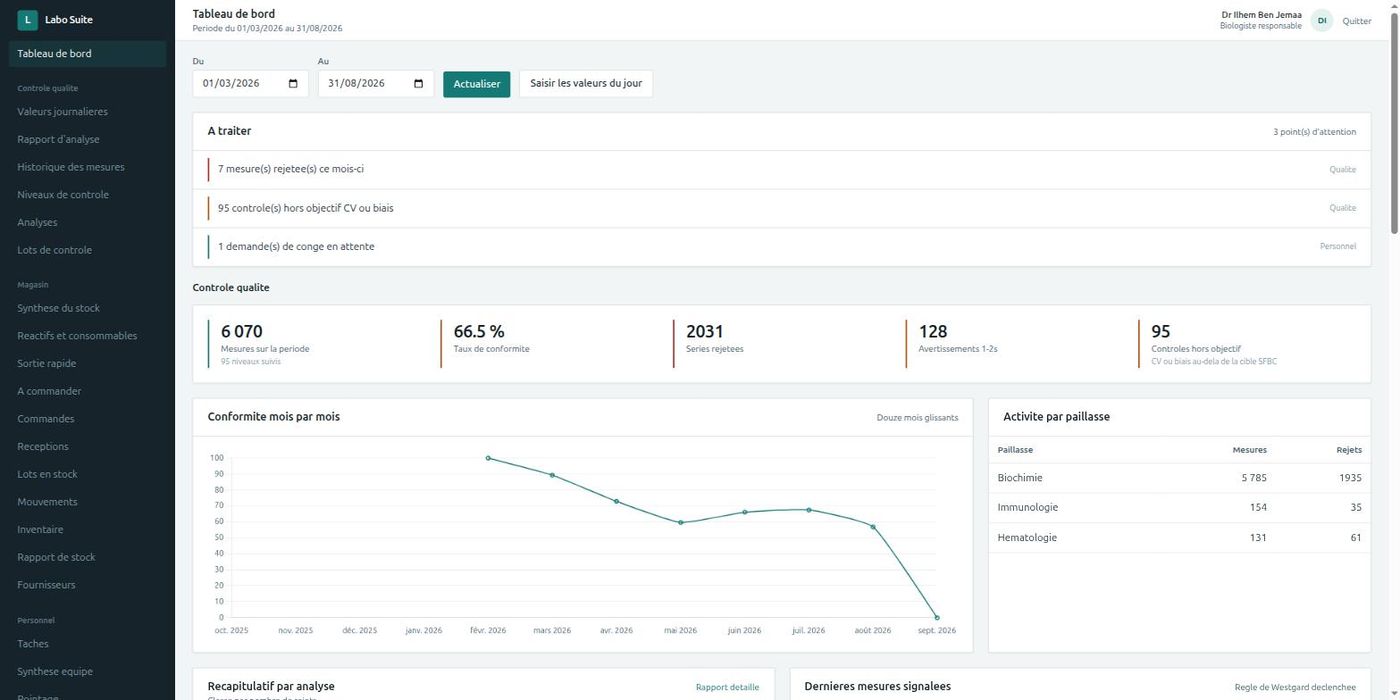
Task: Open Taches under Personnel
Action: (33, 644)
